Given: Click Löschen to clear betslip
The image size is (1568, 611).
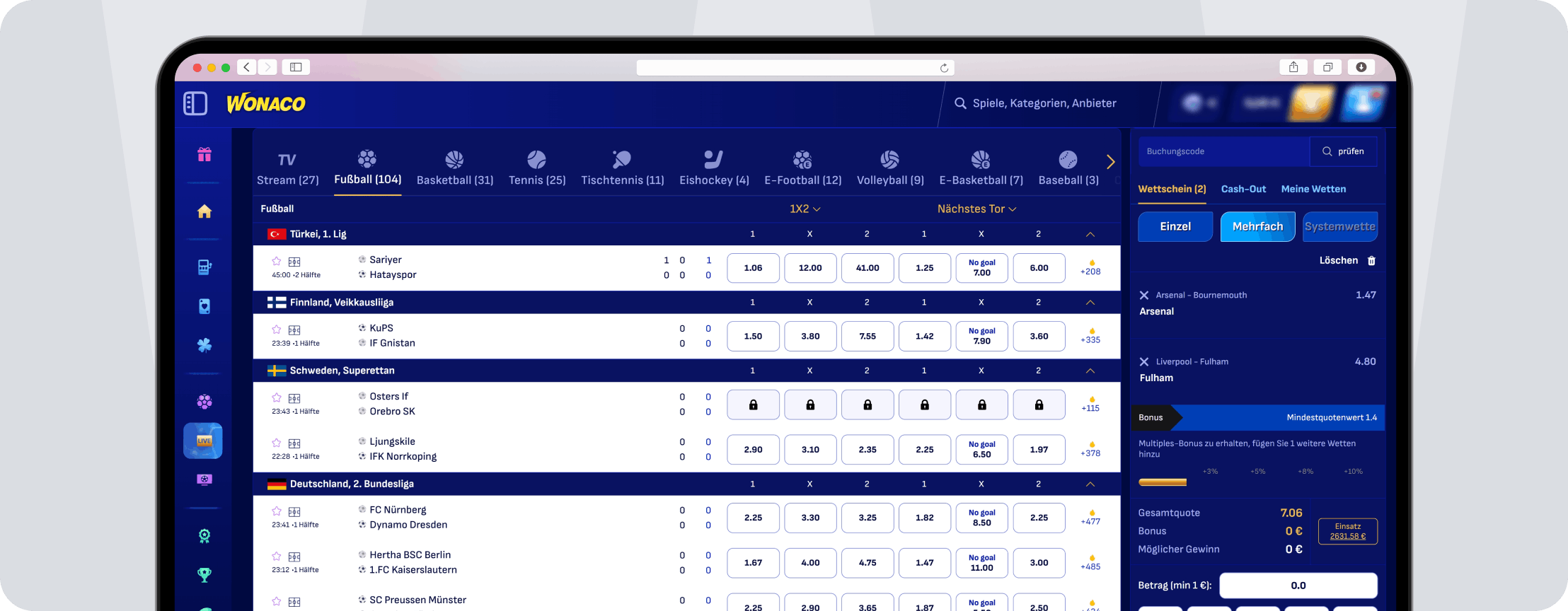Looking at the screenshot, I should pyautogui.click(x=1338, y=261).
